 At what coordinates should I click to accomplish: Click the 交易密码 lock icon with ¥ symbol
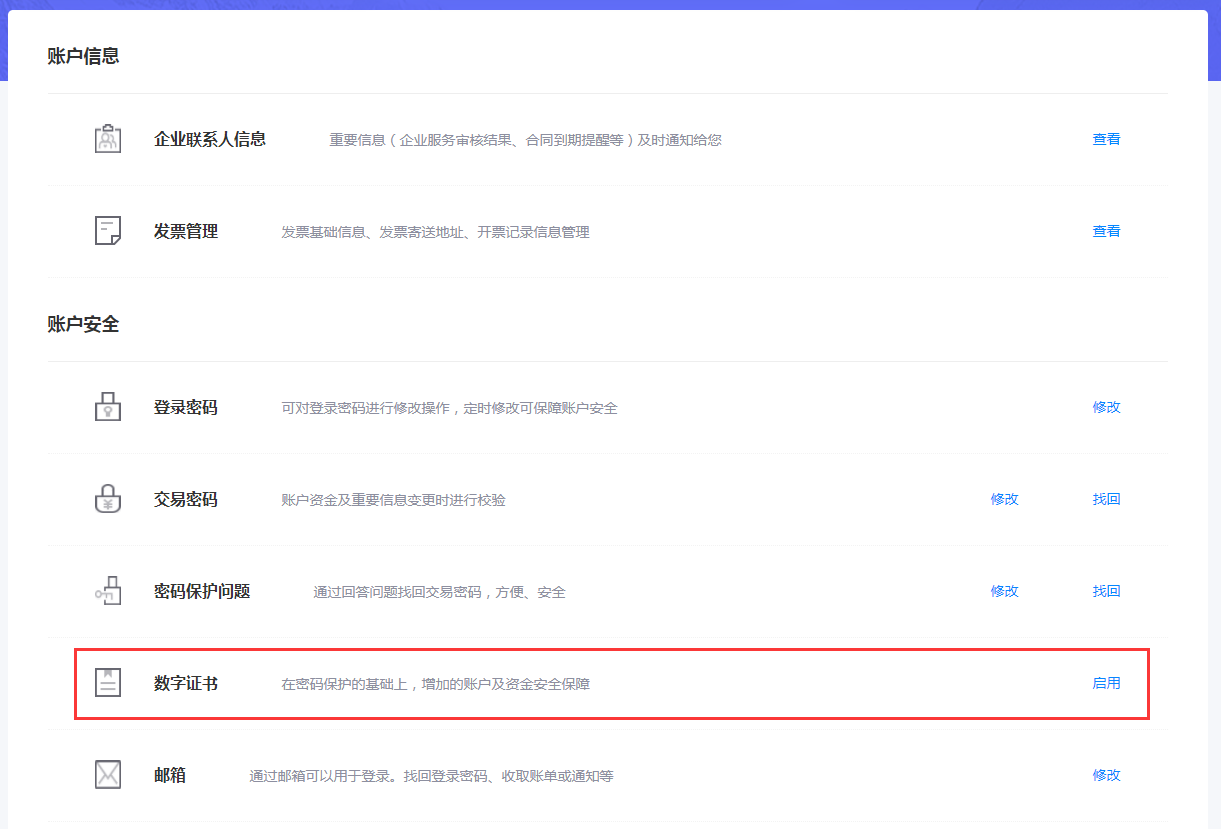point(108,498)
